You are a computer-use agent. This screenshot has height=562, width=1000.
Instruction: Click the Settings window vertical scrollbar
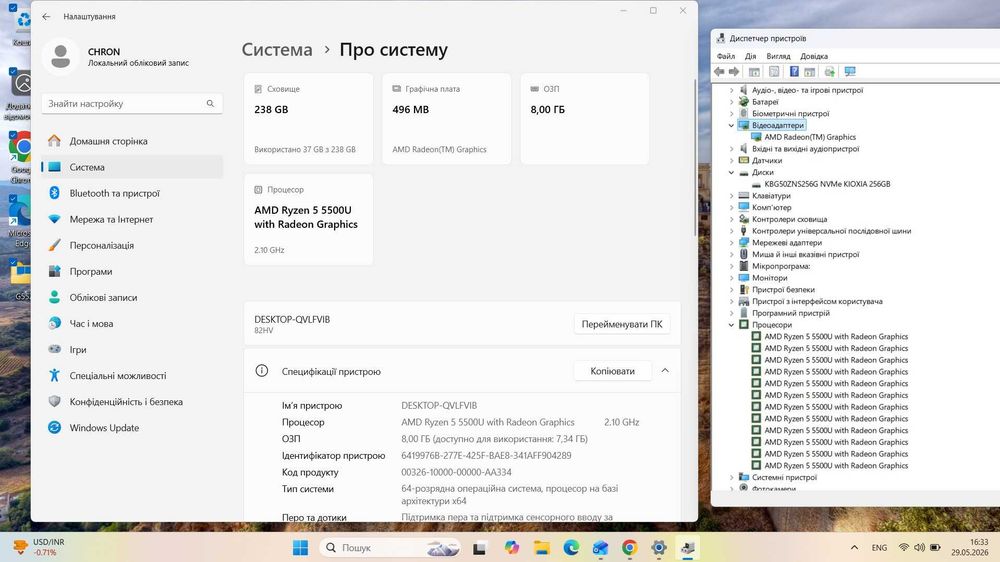695,158
